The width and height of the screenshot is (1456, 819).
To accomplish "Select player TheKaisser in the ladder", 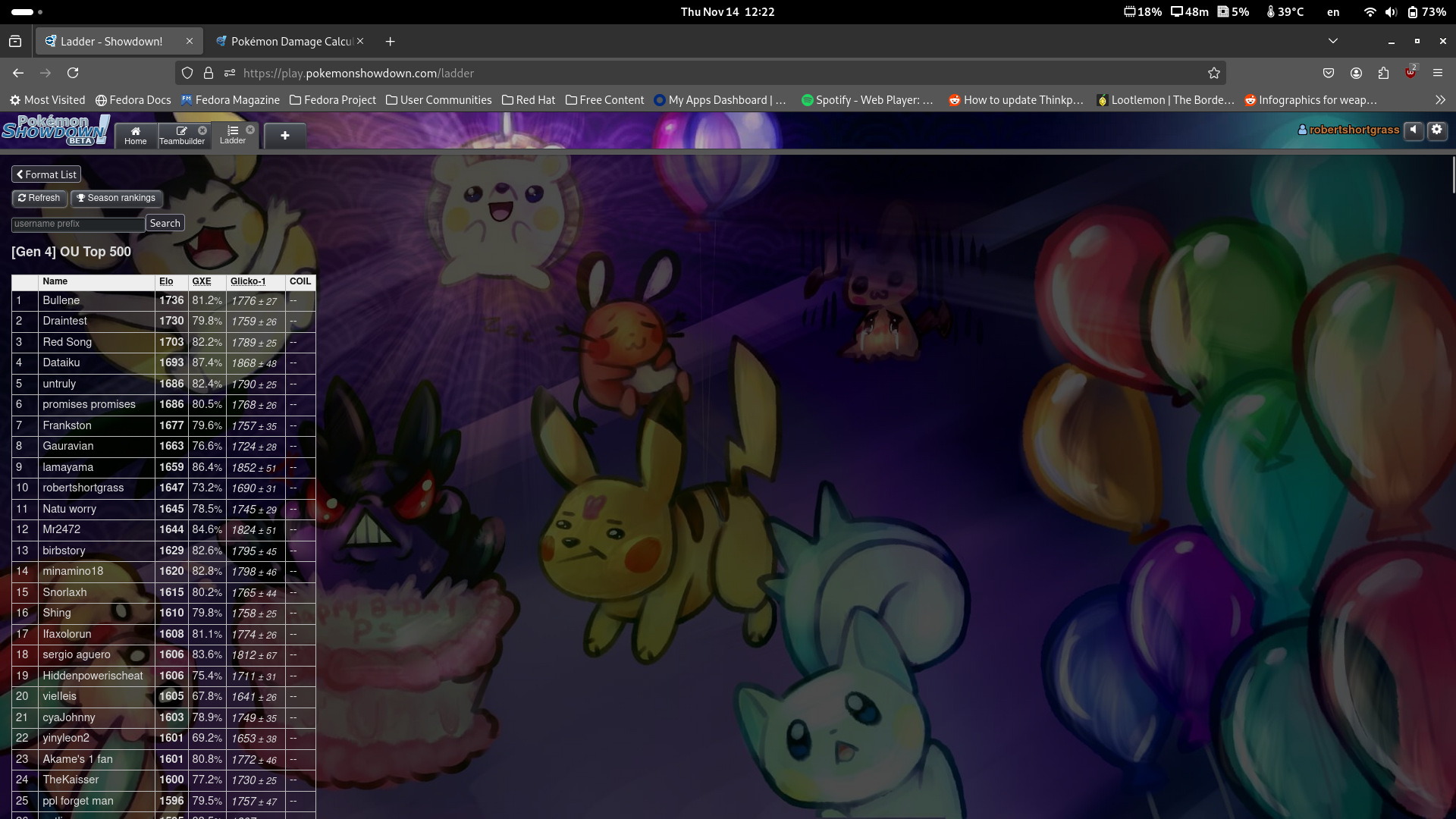I will pyautogui.click(x=71, y=780).
